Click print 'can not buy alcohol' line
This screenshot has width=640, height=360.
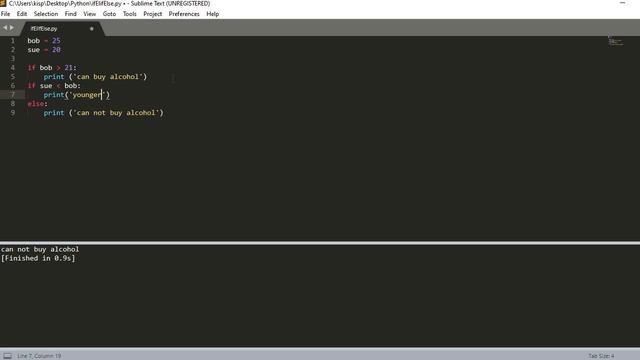tap(103, 113)
